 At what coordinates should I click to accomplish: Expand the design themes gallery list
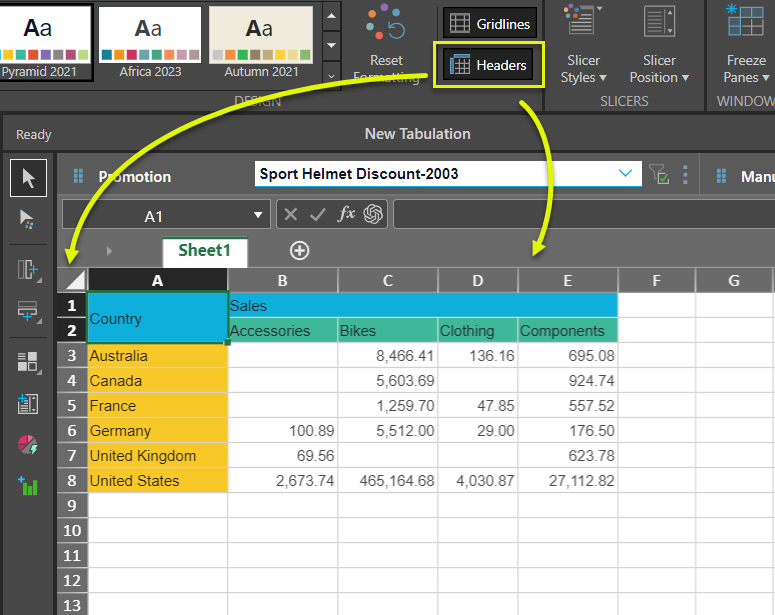pos(331,75)
